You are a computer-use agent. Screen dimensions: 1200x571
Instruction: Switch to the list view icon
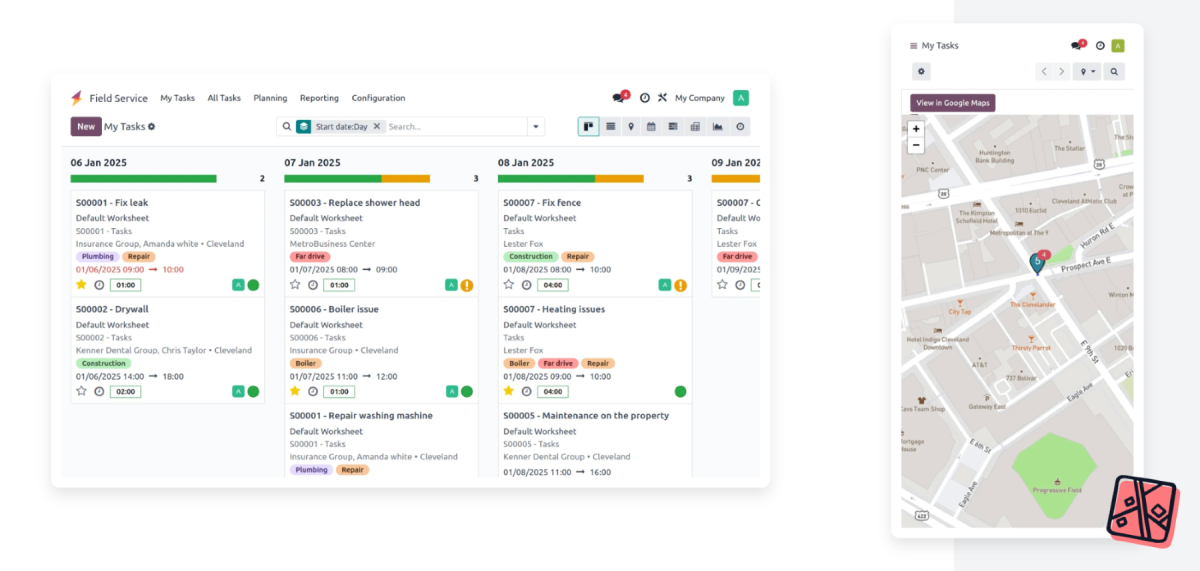point(610,127)
